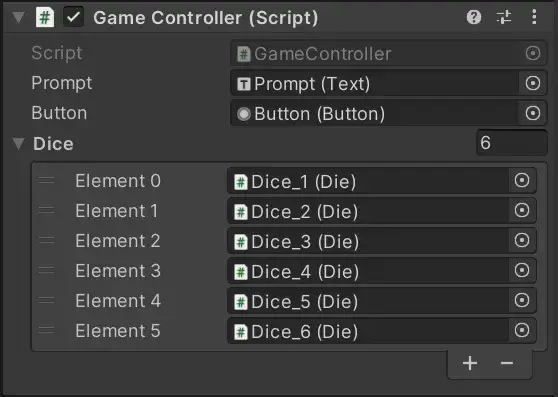Viewport: 558px width, 397px height.
Task: Open object picker for Dice_4 element
Action: click(x=522, y=270)
